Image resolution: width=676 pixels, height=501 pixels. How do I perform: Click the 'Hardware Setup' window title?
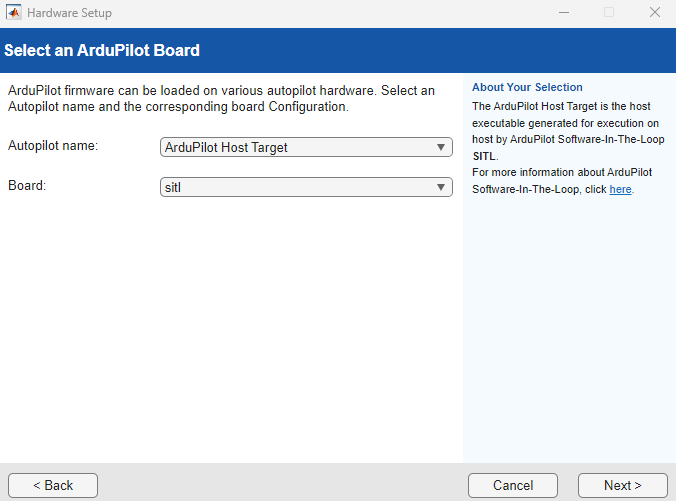pos(69,13)
